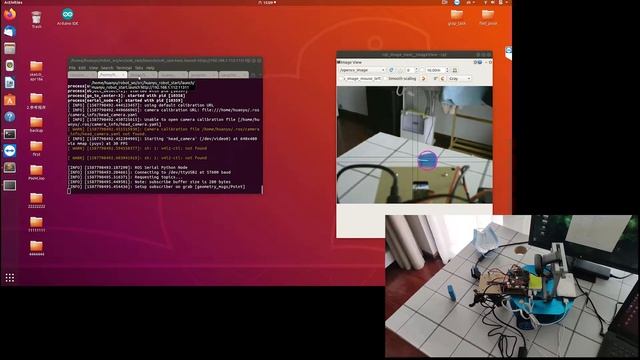Toggle the Smooth scaling checkbox
The image size is (640, 360).
(385, 78)
